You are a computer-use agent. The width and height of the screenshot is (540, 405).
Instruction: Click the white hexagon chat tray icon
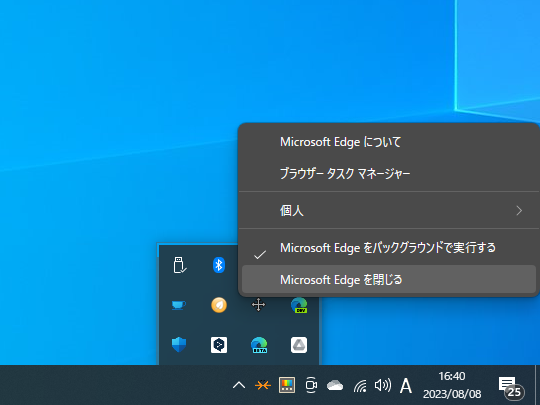pos(219,345)
